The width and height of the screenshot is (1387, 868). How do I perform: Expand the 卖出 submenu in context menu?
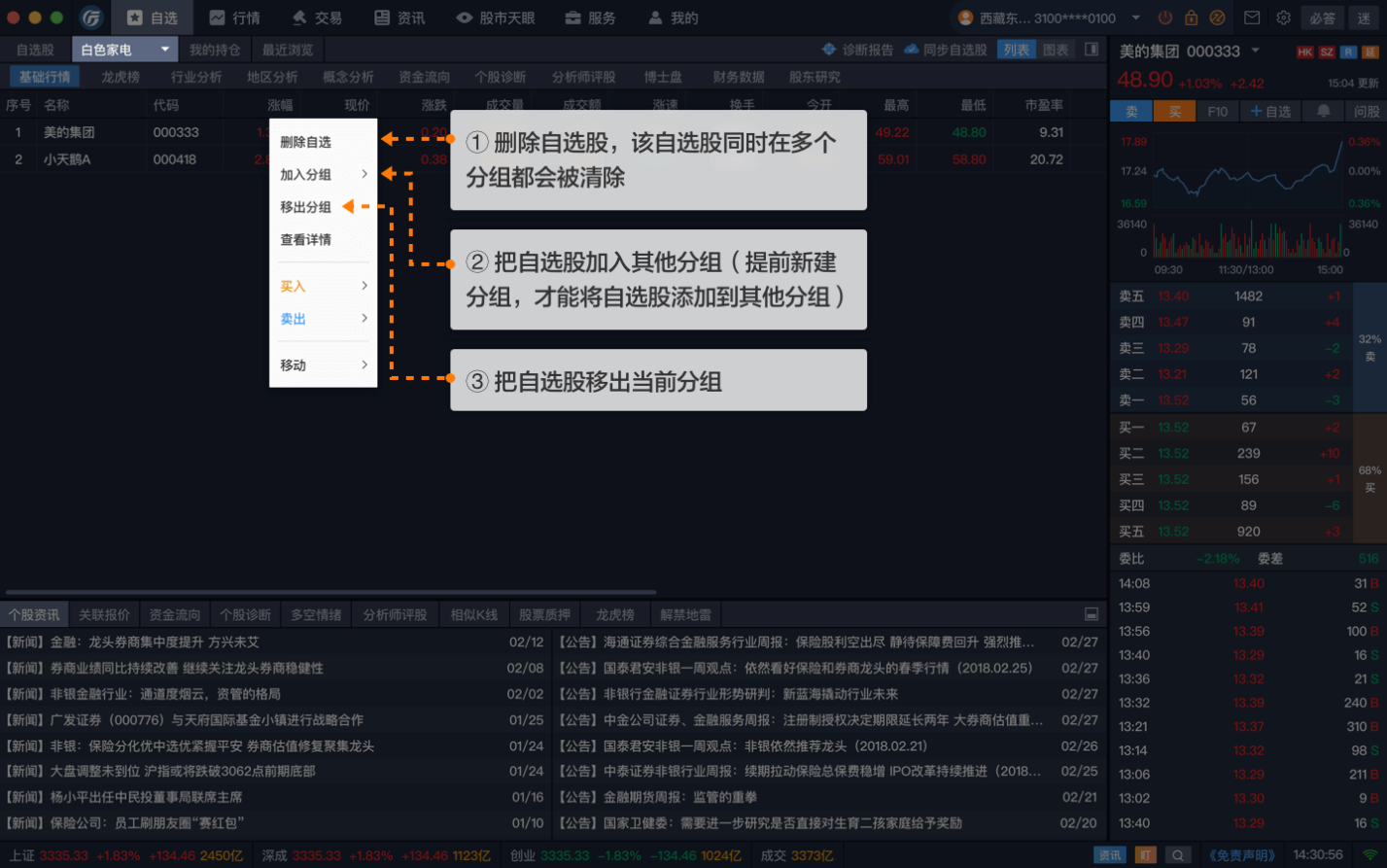pyautogui.click(x=323, y=319)
